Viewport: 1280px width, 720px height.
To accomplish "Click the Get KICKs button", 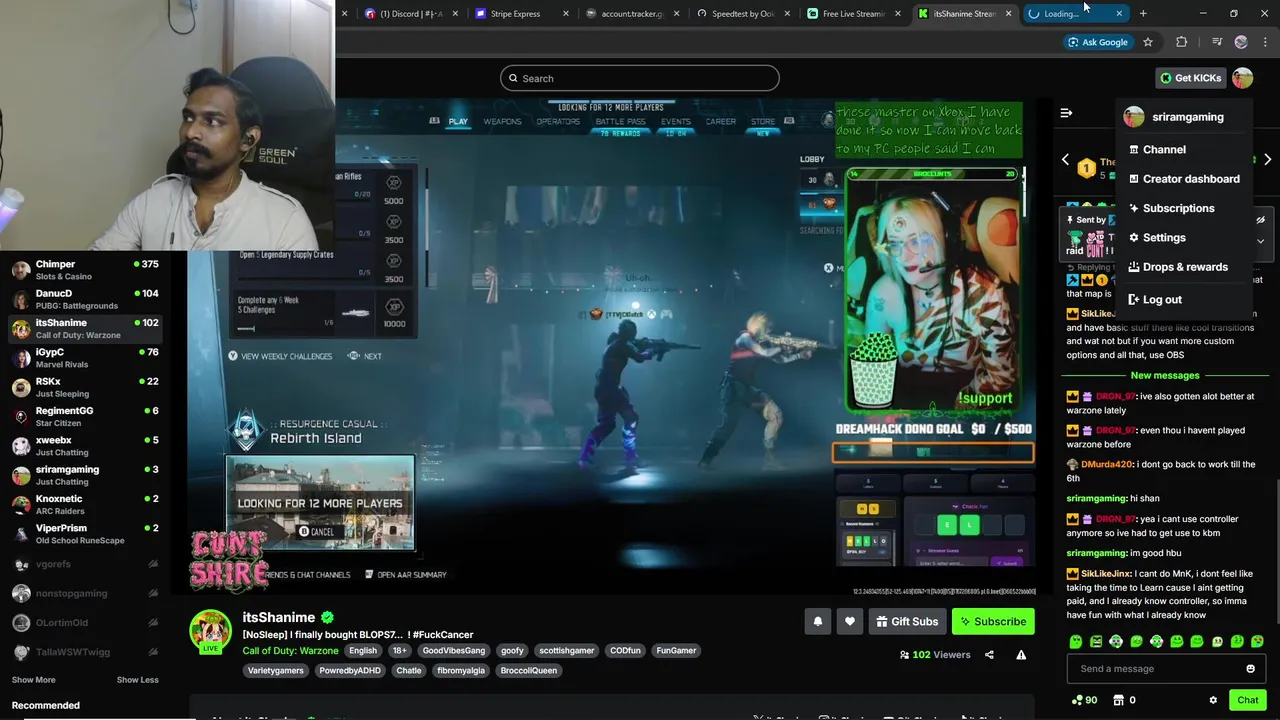I will (x=1190, y=78).
